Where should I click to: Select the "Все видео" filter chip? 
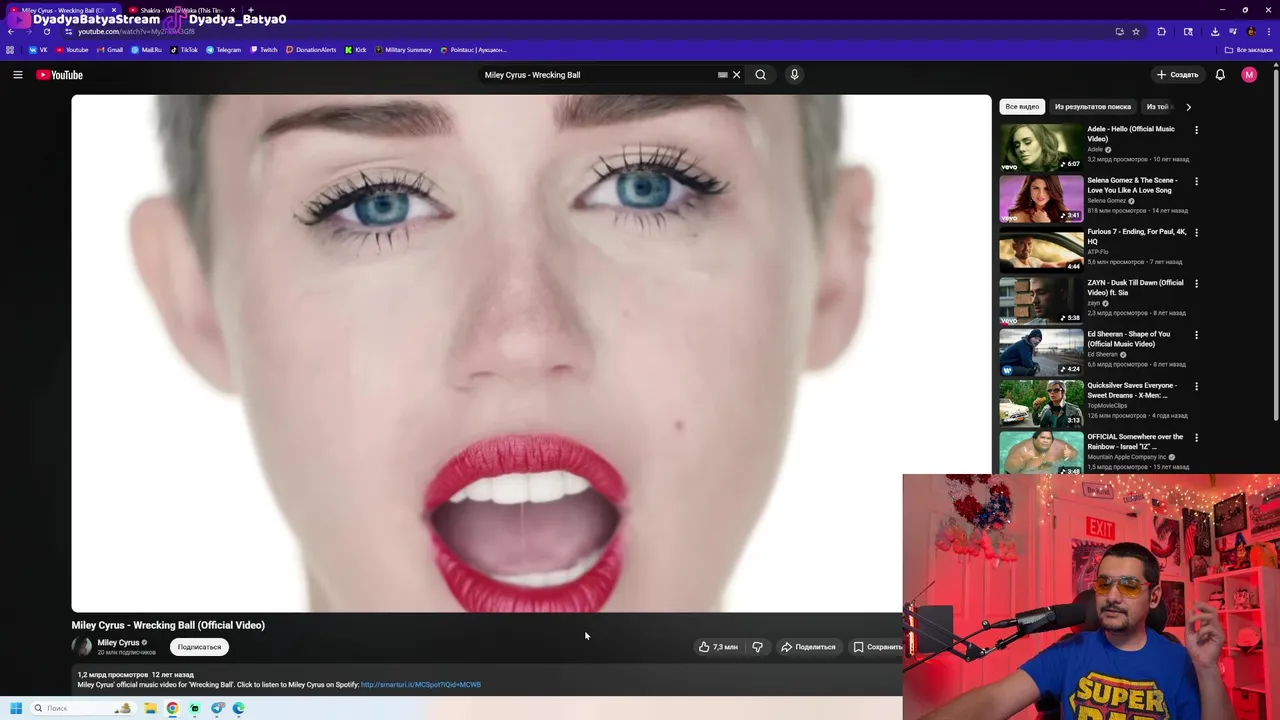point(1022,107)
